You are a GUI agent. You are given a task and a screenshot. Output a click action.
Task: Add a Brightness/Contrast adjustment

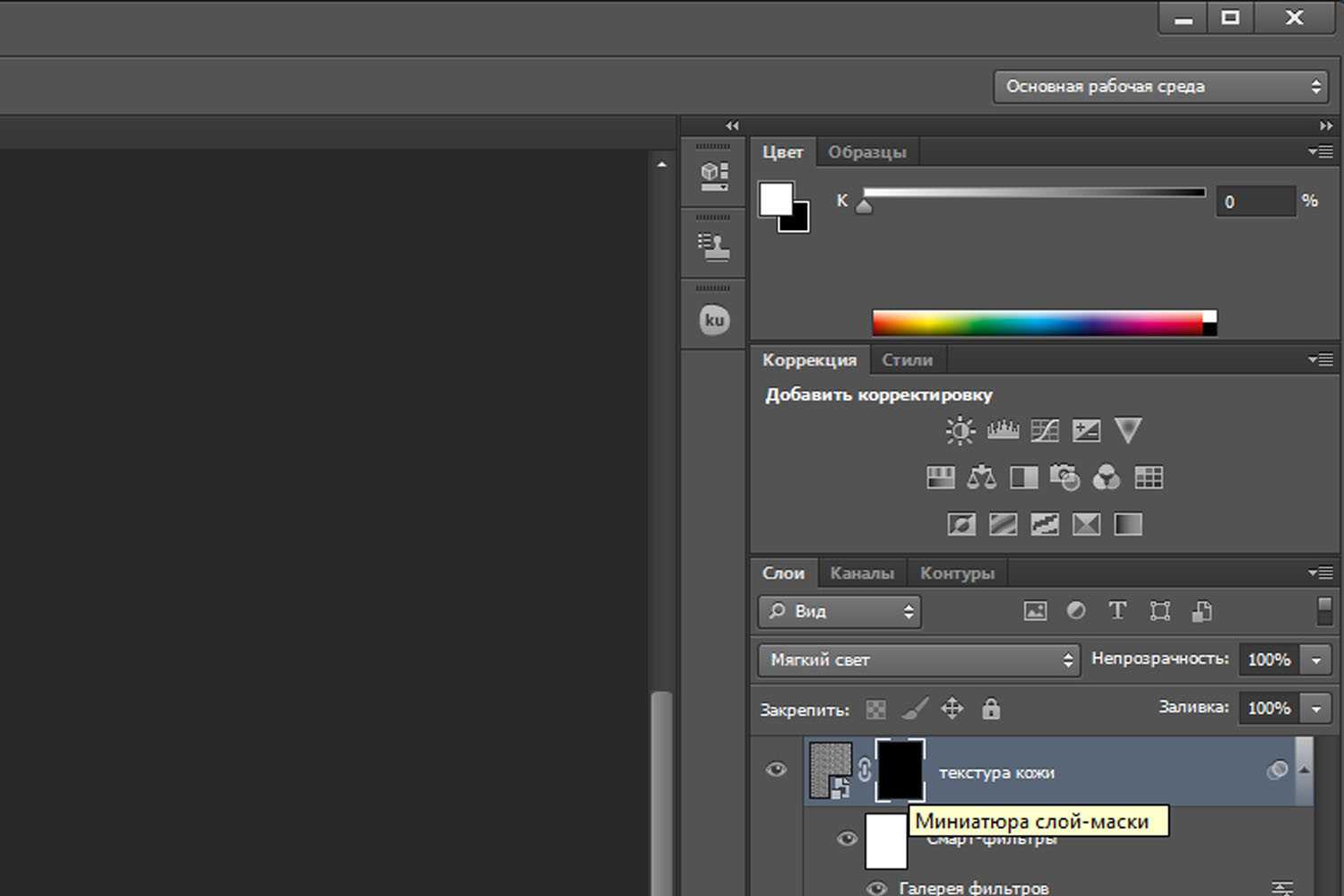tap(960, 431)
